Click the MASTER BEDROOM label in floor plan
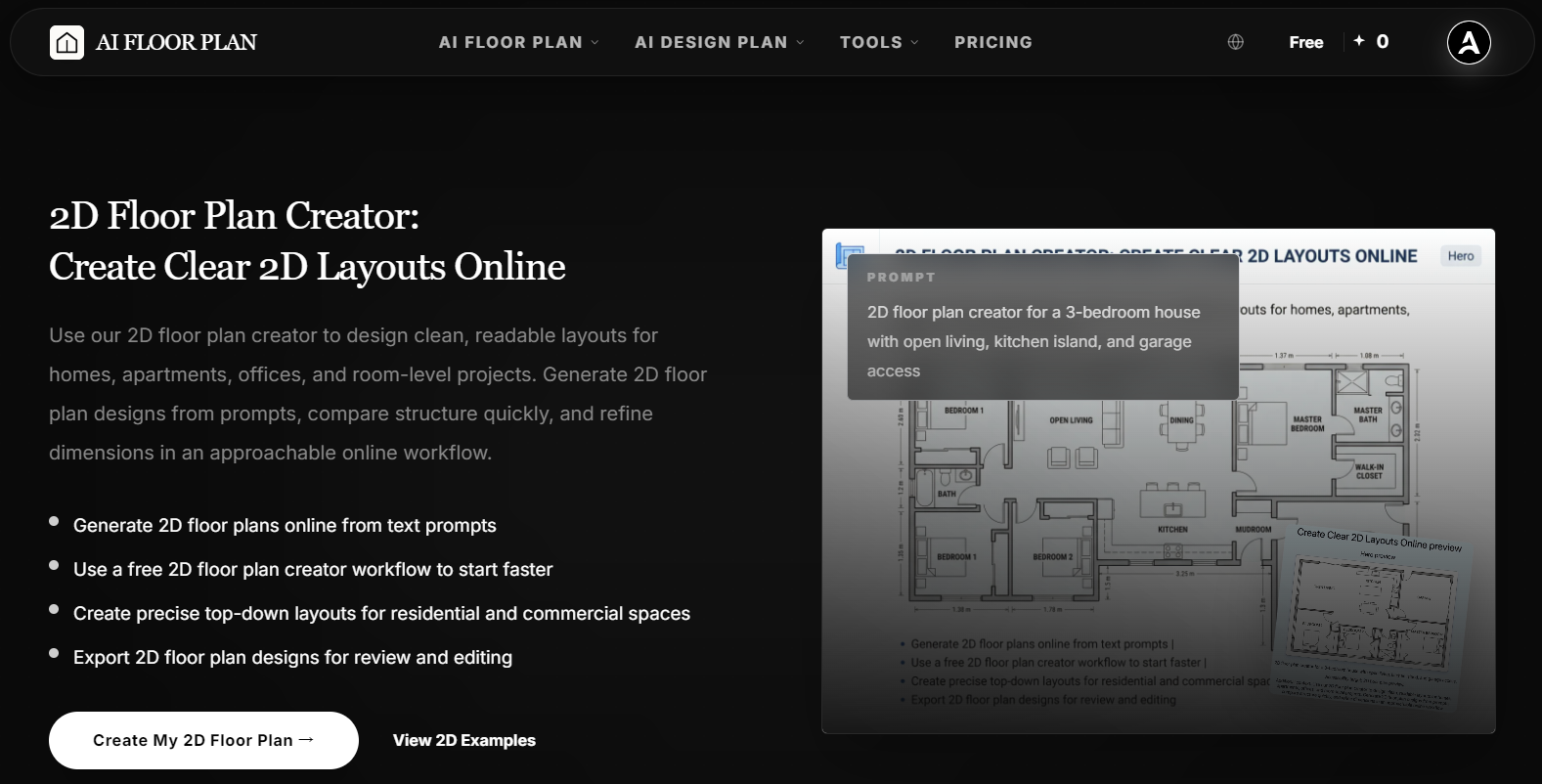Screen dimensions: 1542x784 (1307, 424)
